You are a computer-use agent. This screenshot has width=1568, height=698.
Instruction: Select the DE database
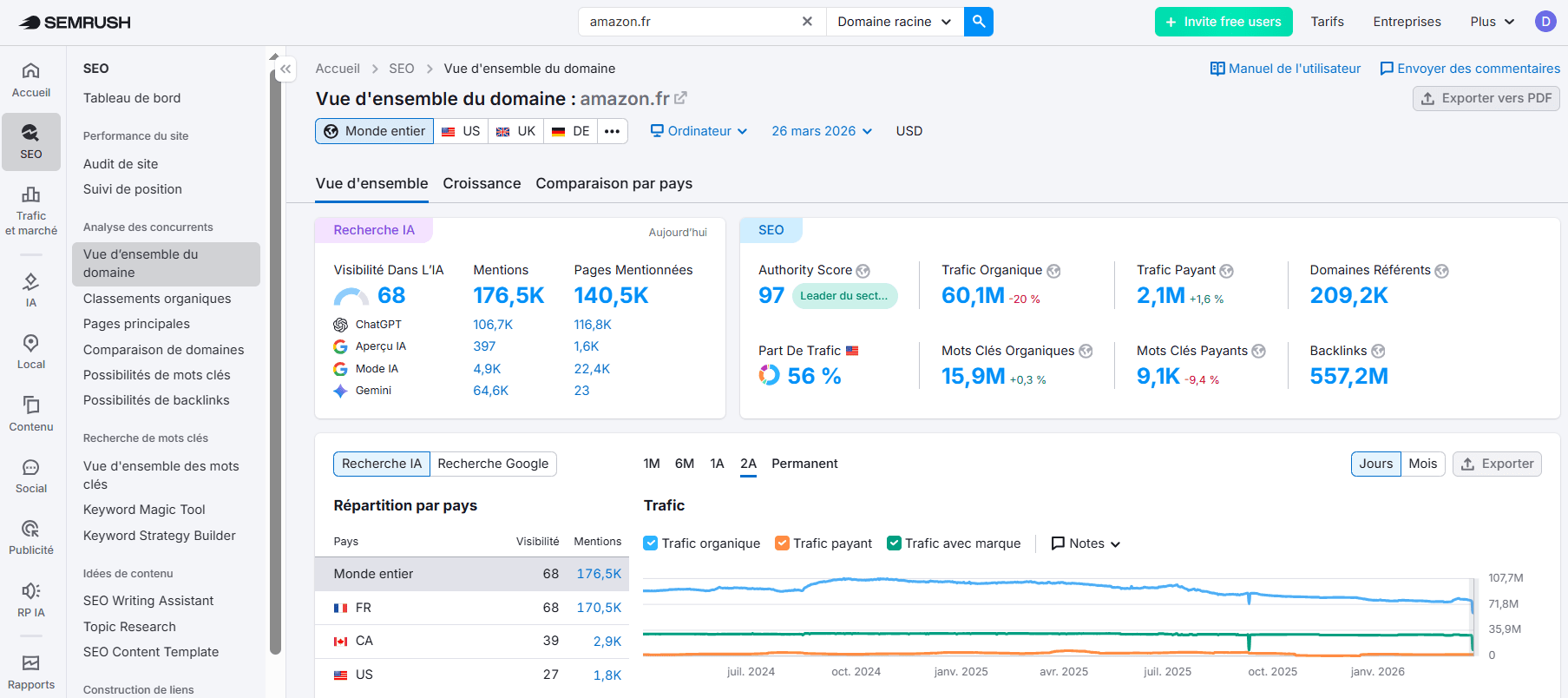571,131
